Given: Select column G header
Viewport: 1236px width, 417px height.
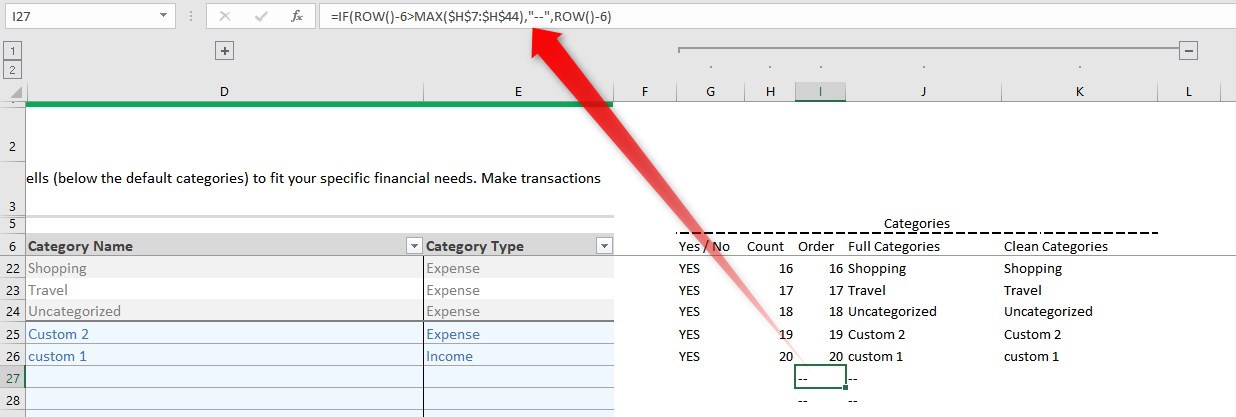Looking at the screenshot, I should 710,91.
